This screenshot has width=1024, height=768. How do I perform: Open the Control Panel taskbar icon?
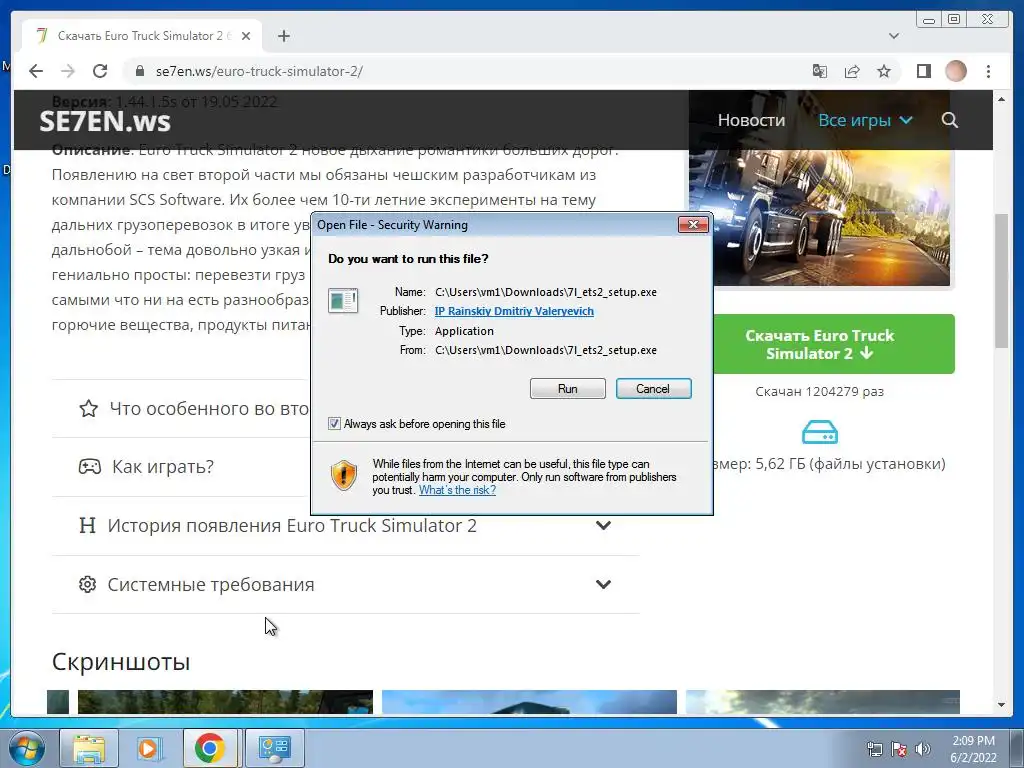(x=274, y=748)
